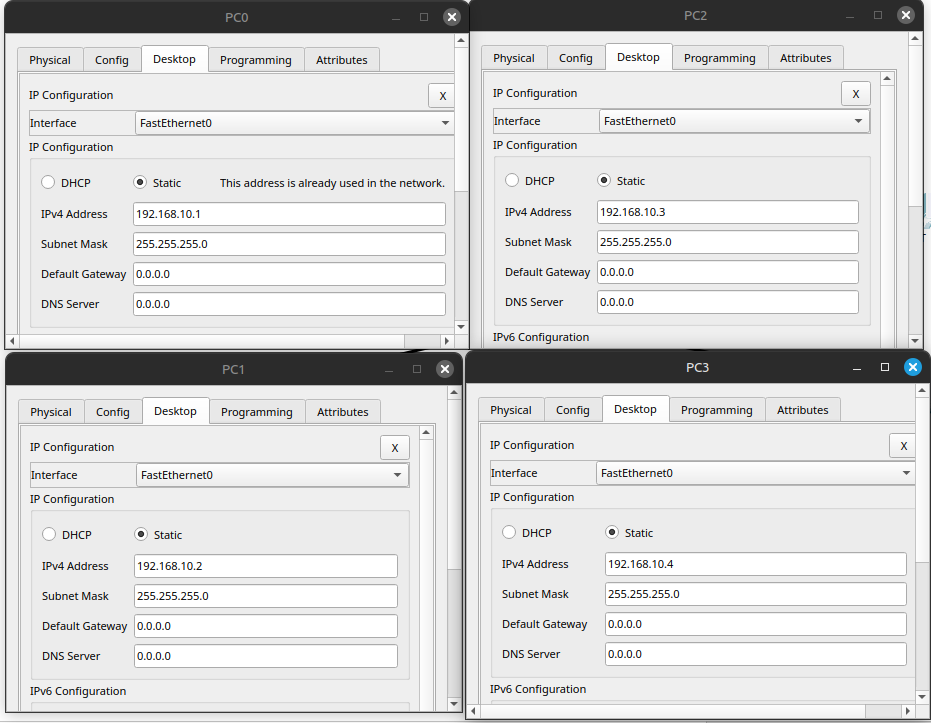Switch to Physical tab in PC3 window
931x723 pixels.
coord(511,410)
